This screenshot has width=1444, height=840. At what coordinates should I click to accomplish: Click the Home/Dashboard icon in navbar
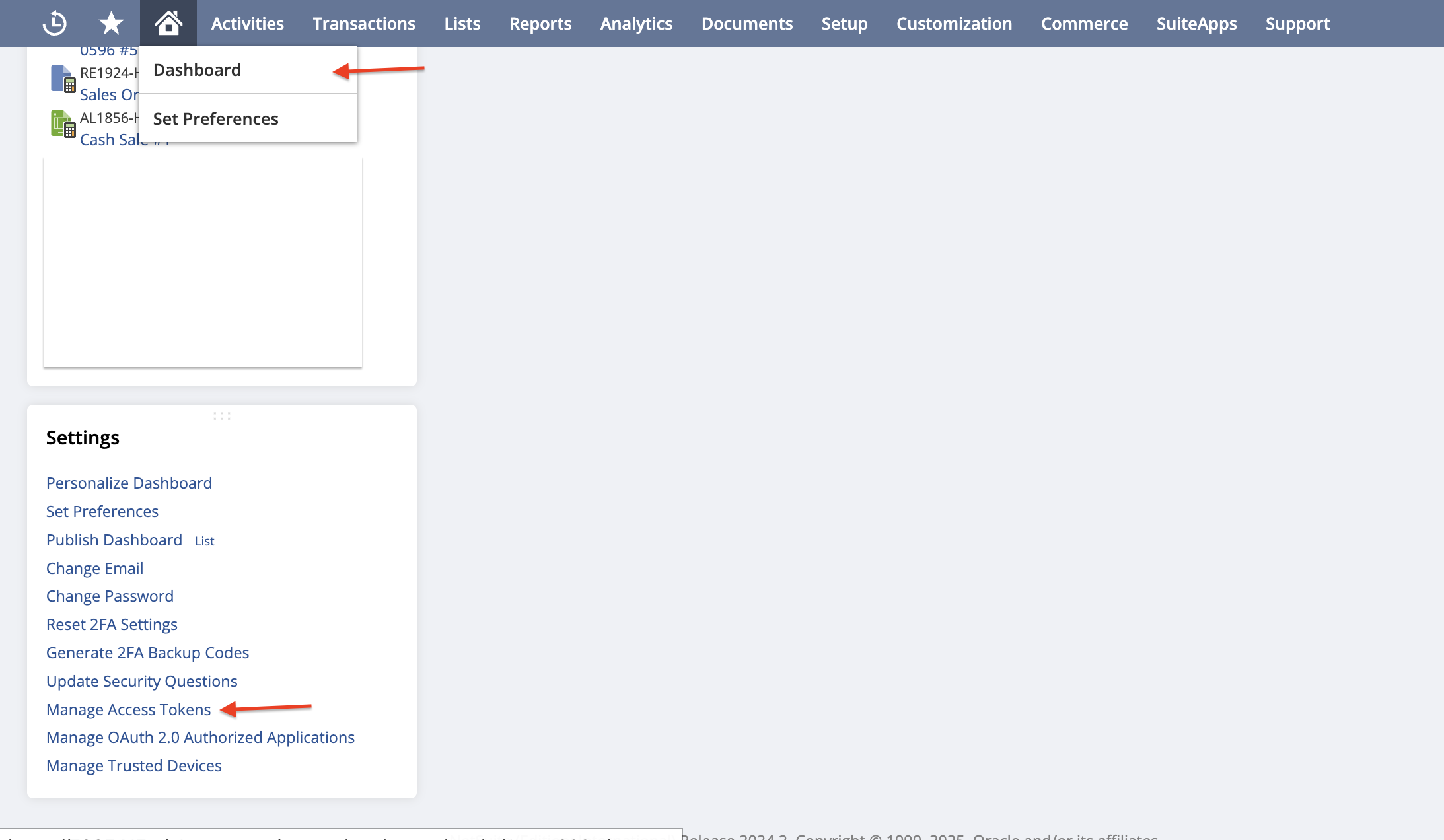(x=167, y=23)
